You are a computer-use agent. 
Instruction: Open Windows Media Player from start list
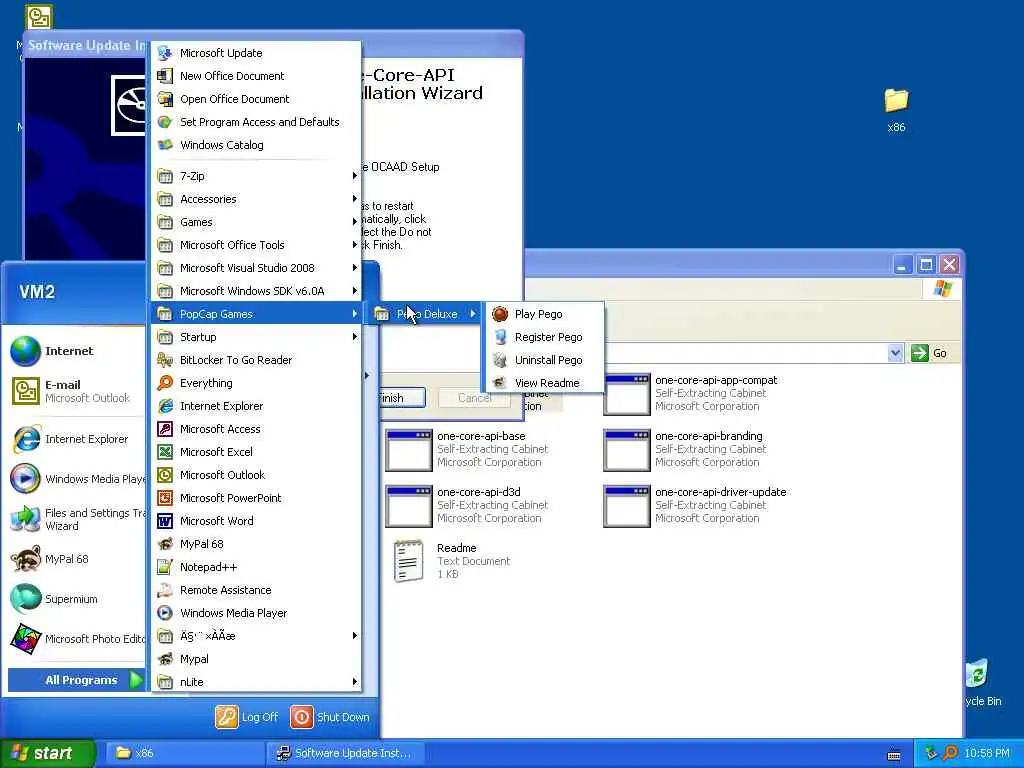[x=75, y=479]
